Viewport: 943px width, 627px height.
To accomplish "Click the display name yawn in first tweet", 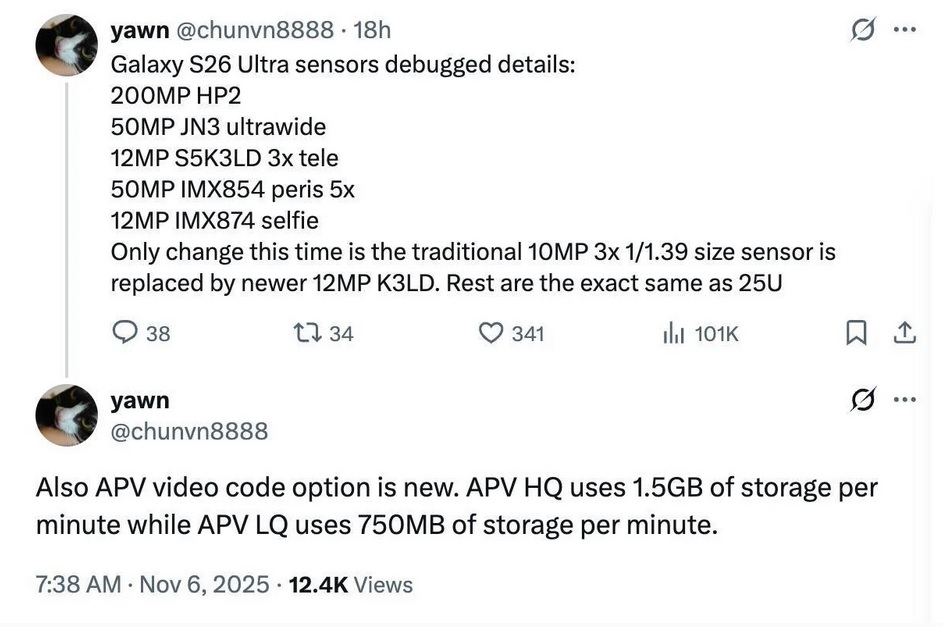I will (x=140, y=30).
